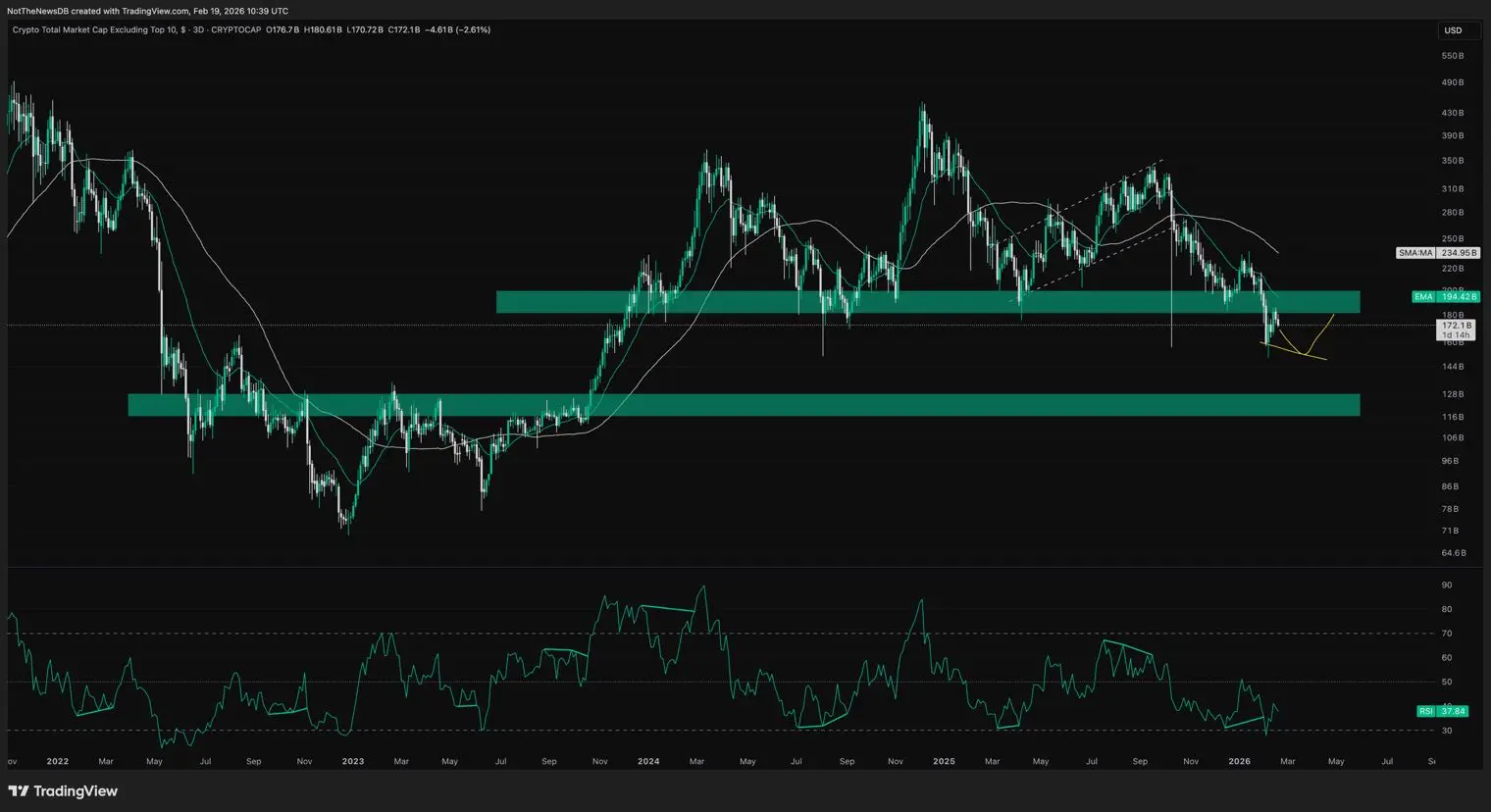
Task: Select the EMA 194.42 B price label
Action: pos(1445,296)
